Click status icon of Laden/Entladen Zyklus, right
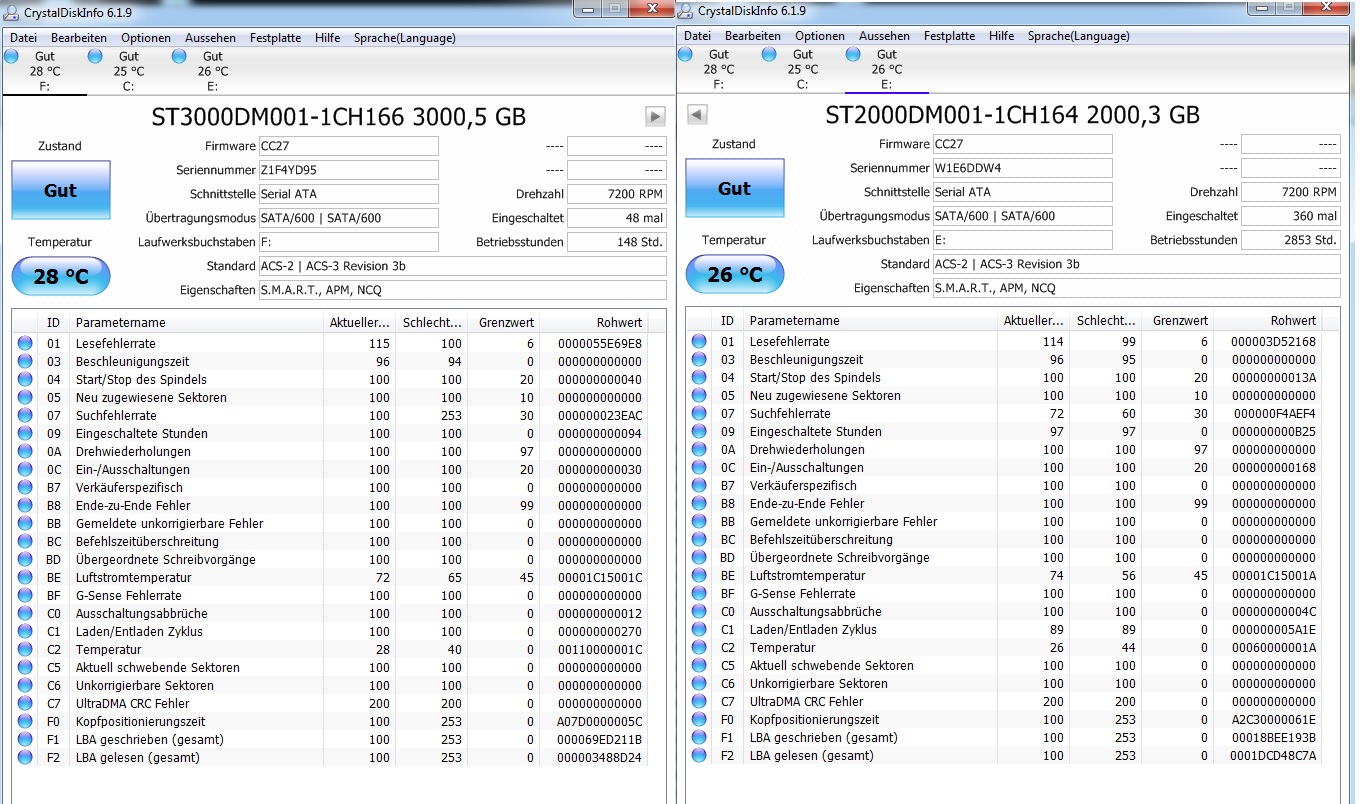Screen dimensions: 1360x804 [x=698, y=629]
